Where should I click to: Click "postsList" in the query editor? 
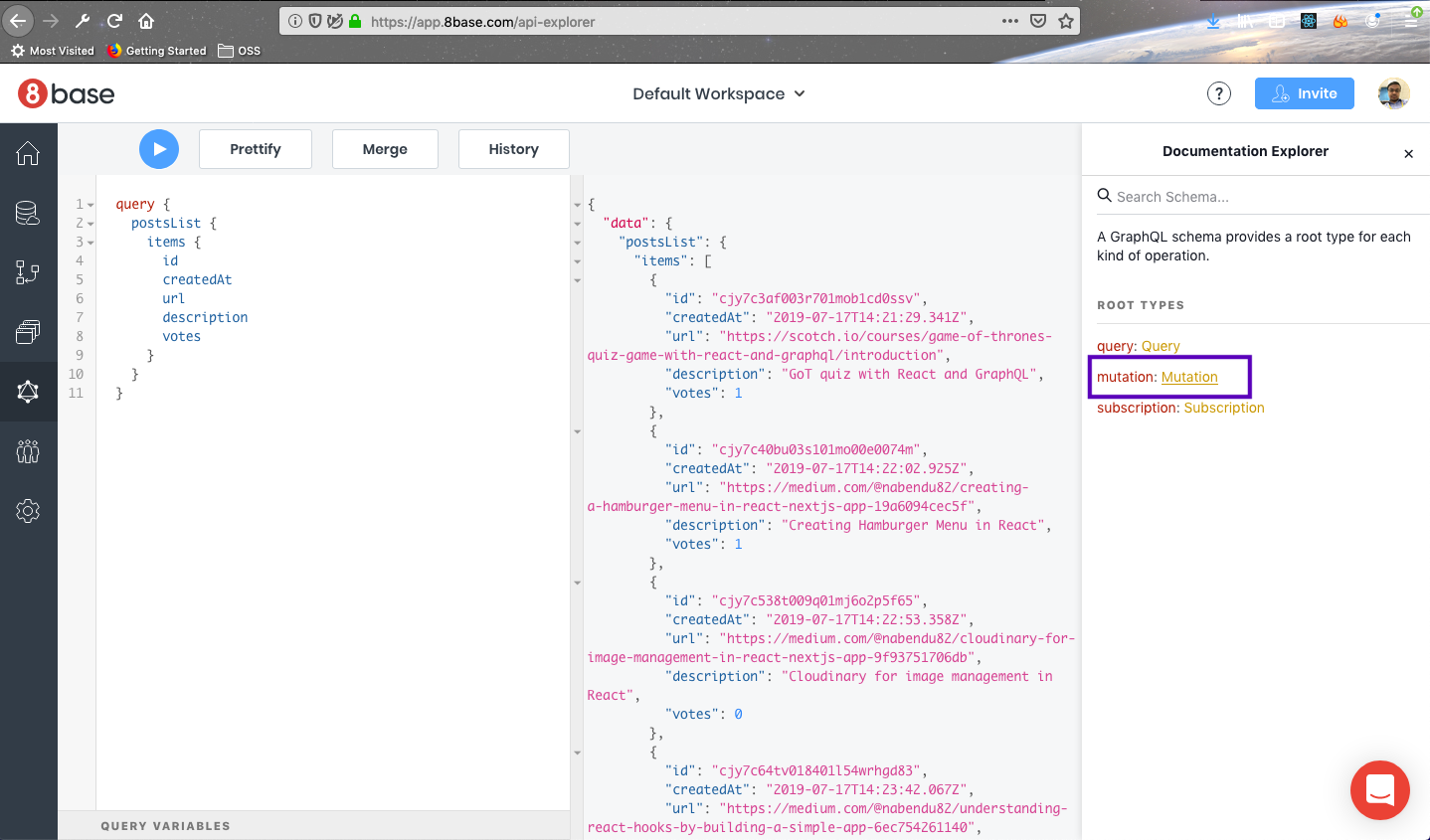click(166, 224)
